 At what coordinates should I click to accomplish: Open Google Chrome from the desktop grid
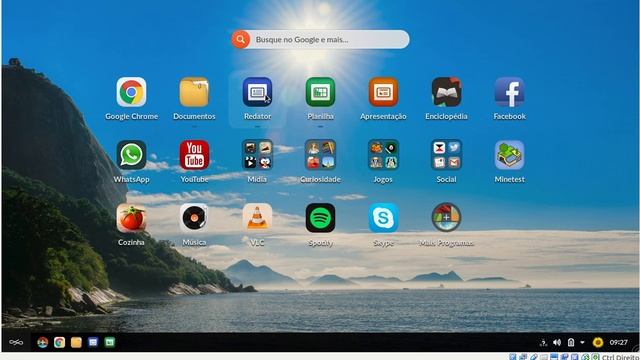[x=131, y=92]
